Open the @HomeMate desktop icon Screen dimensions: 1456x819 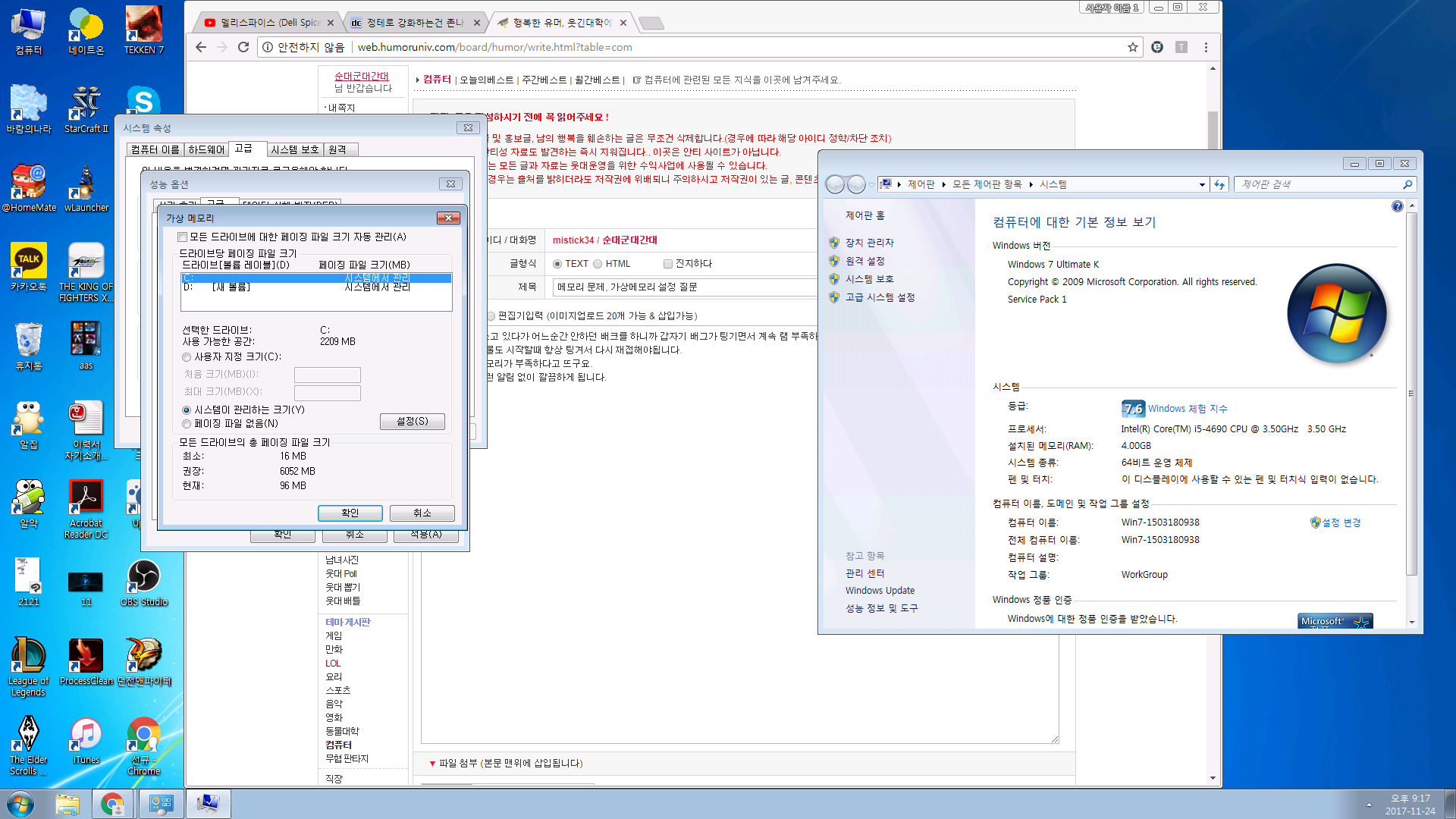coord(29,188)
